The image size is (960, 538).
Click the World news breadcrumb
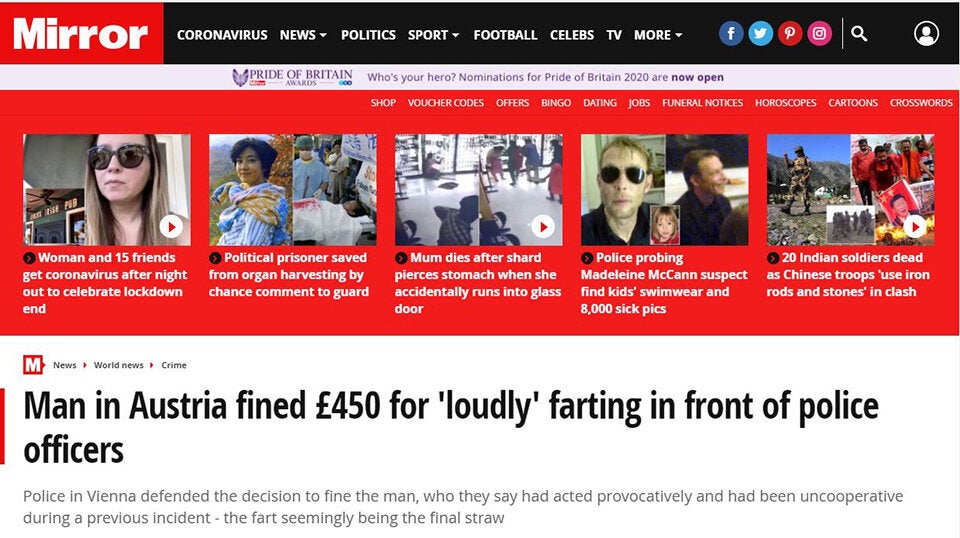[118, 366]
